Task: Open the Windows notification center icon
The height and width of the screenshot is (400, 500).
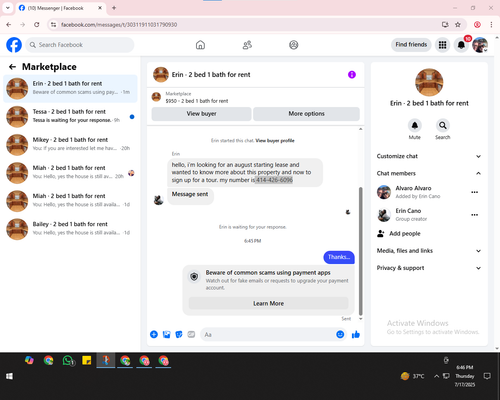Action: [x=487, y=376]
